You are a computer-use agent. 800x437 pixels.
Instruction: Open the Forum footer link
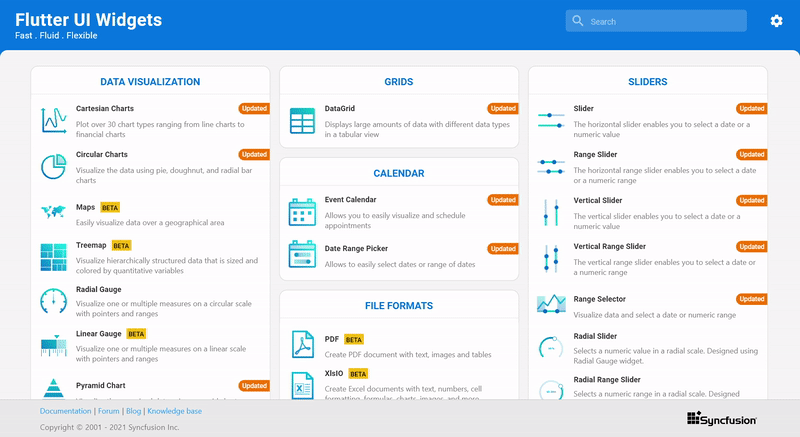point(109,411)
